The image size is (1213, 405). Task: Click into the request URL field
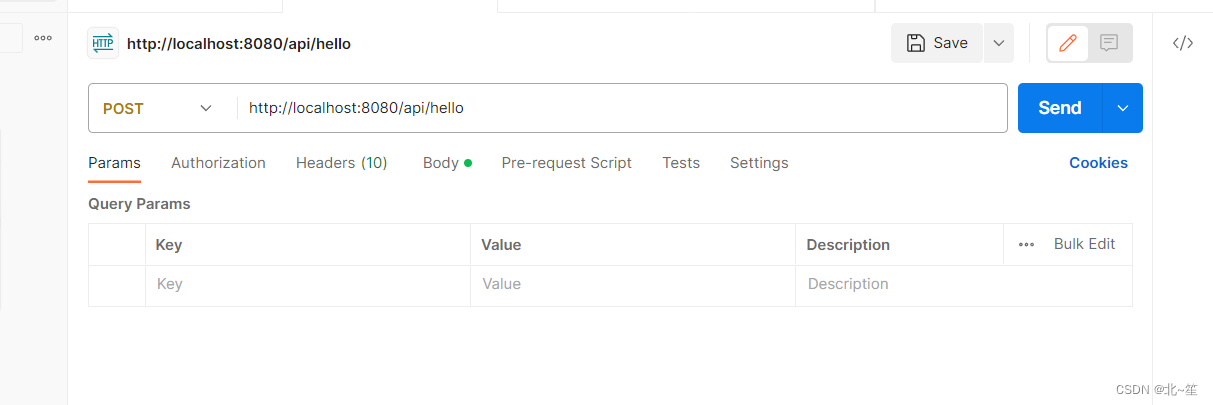[620, 108]
